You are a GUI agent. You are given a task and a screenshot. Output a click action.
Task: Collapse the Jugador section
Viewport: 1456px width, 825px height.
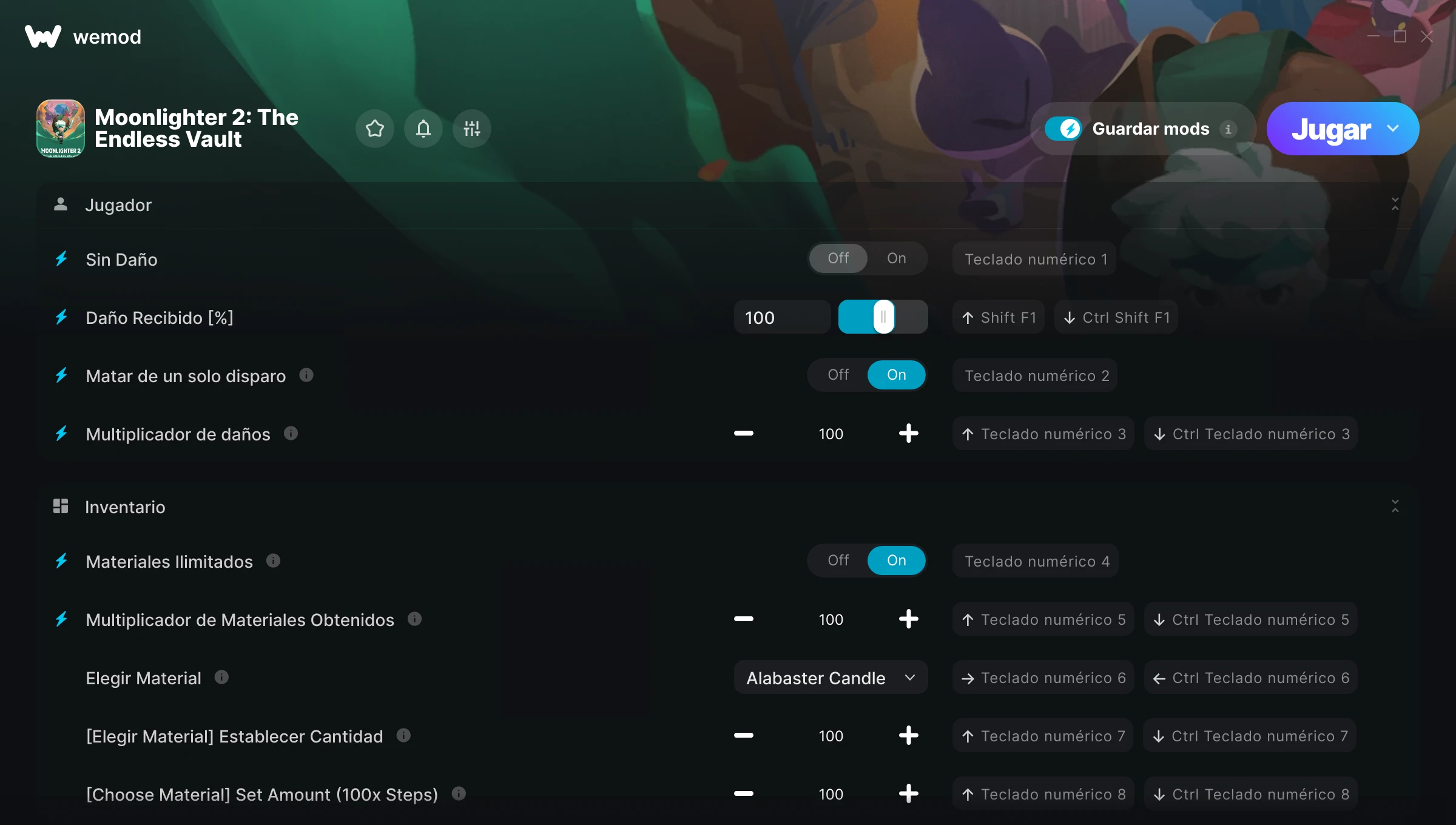tap(1395, 204)
